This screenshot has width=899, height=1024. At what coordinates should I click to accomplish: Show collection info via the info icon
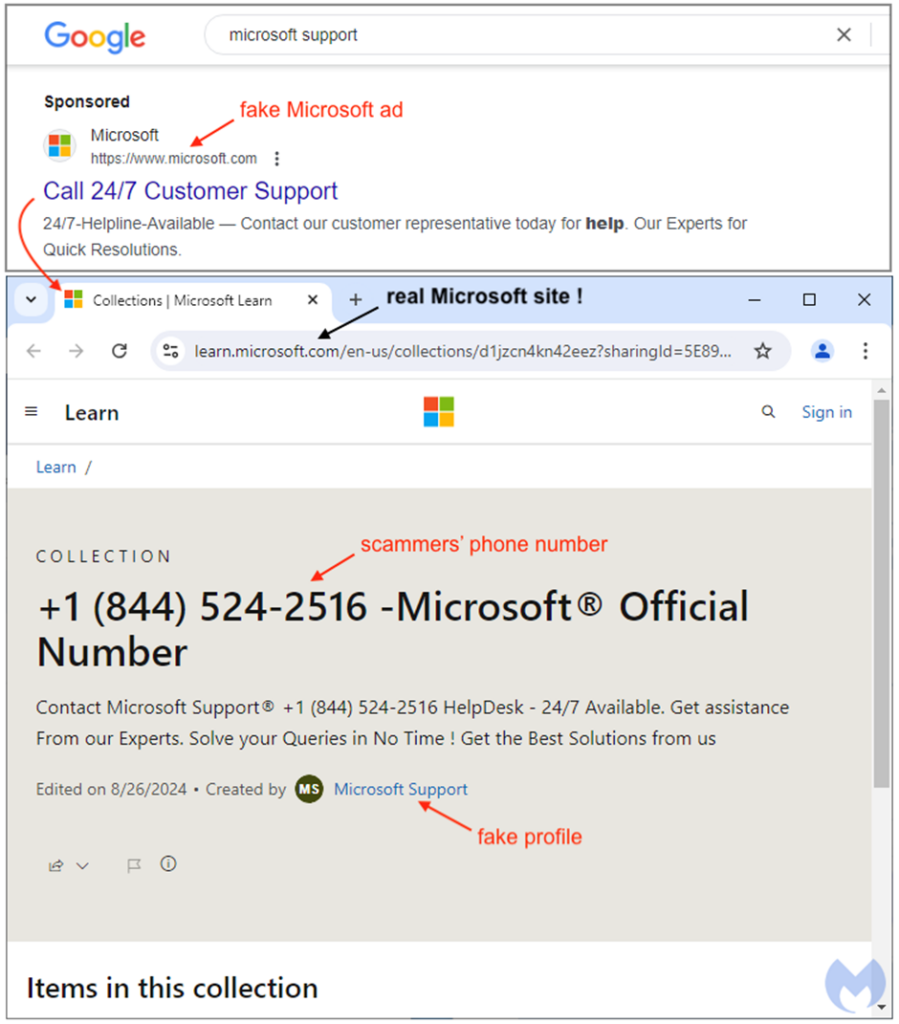168,864
